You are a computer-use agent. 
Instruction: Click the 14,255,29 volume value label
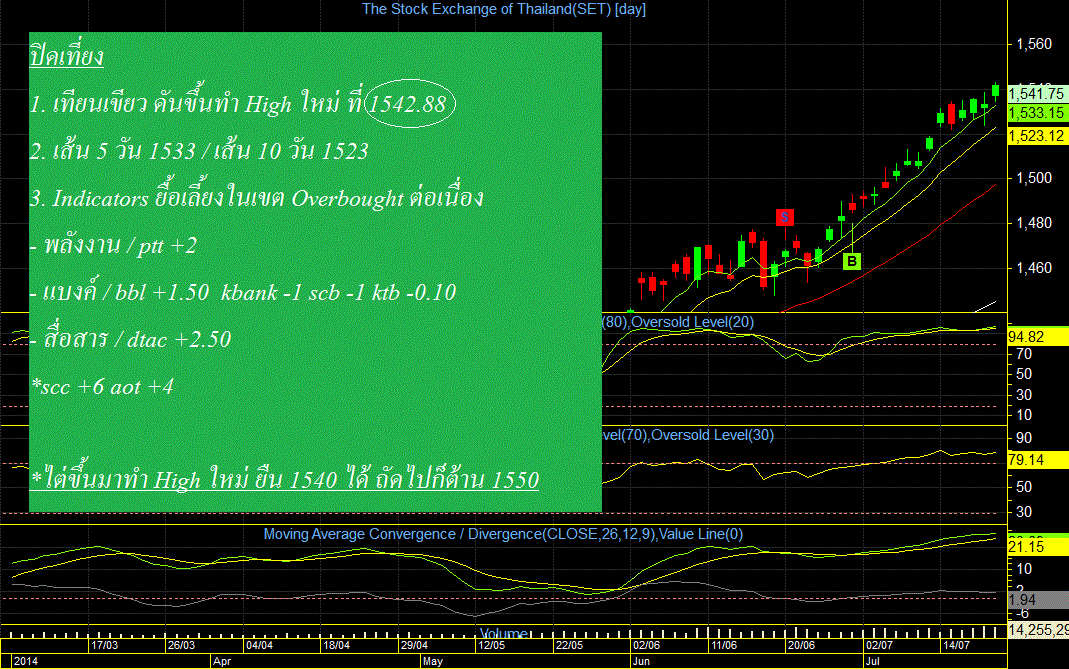pyautogui.click(x=1038, y=630)
